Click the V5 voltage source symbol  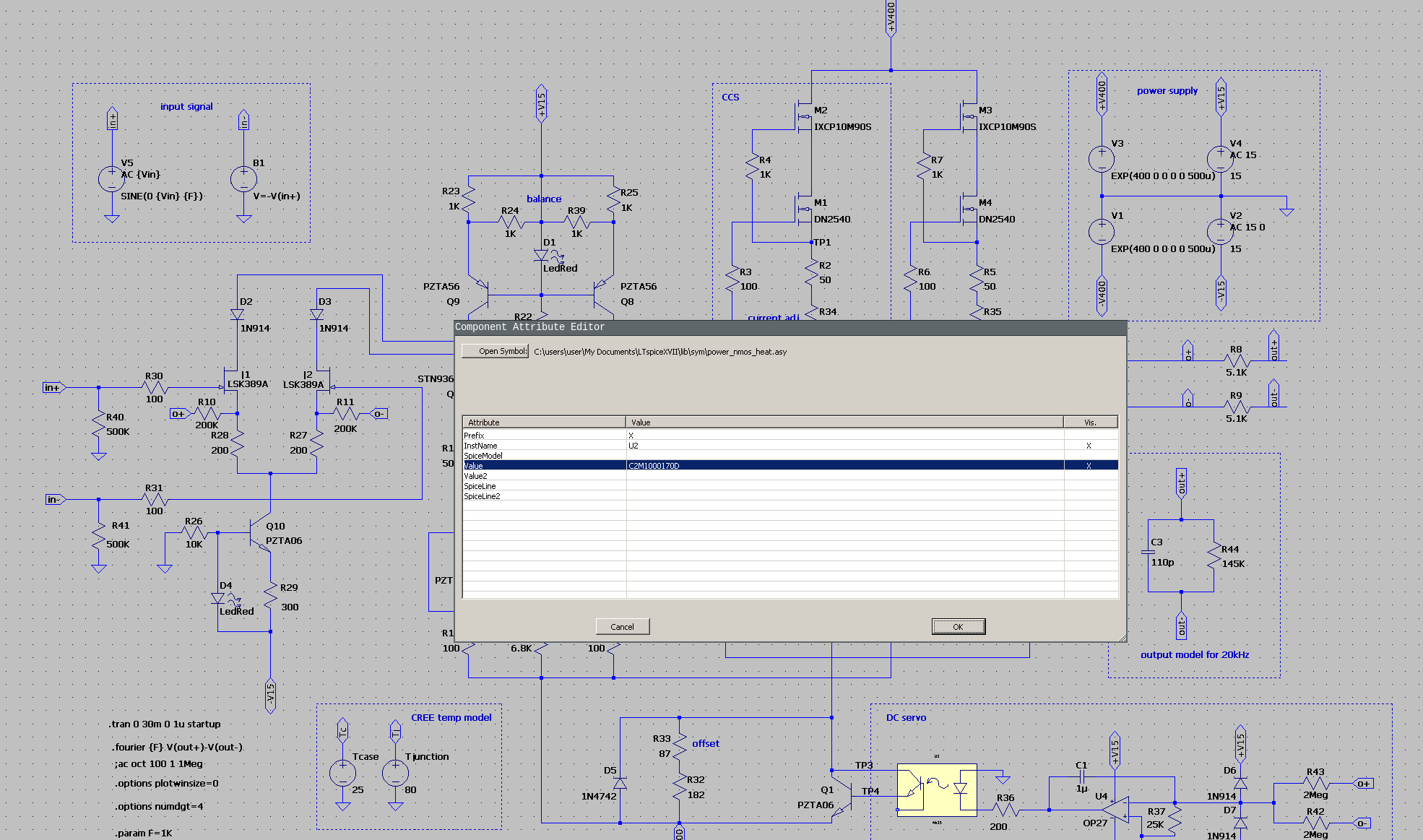(111, 178)
